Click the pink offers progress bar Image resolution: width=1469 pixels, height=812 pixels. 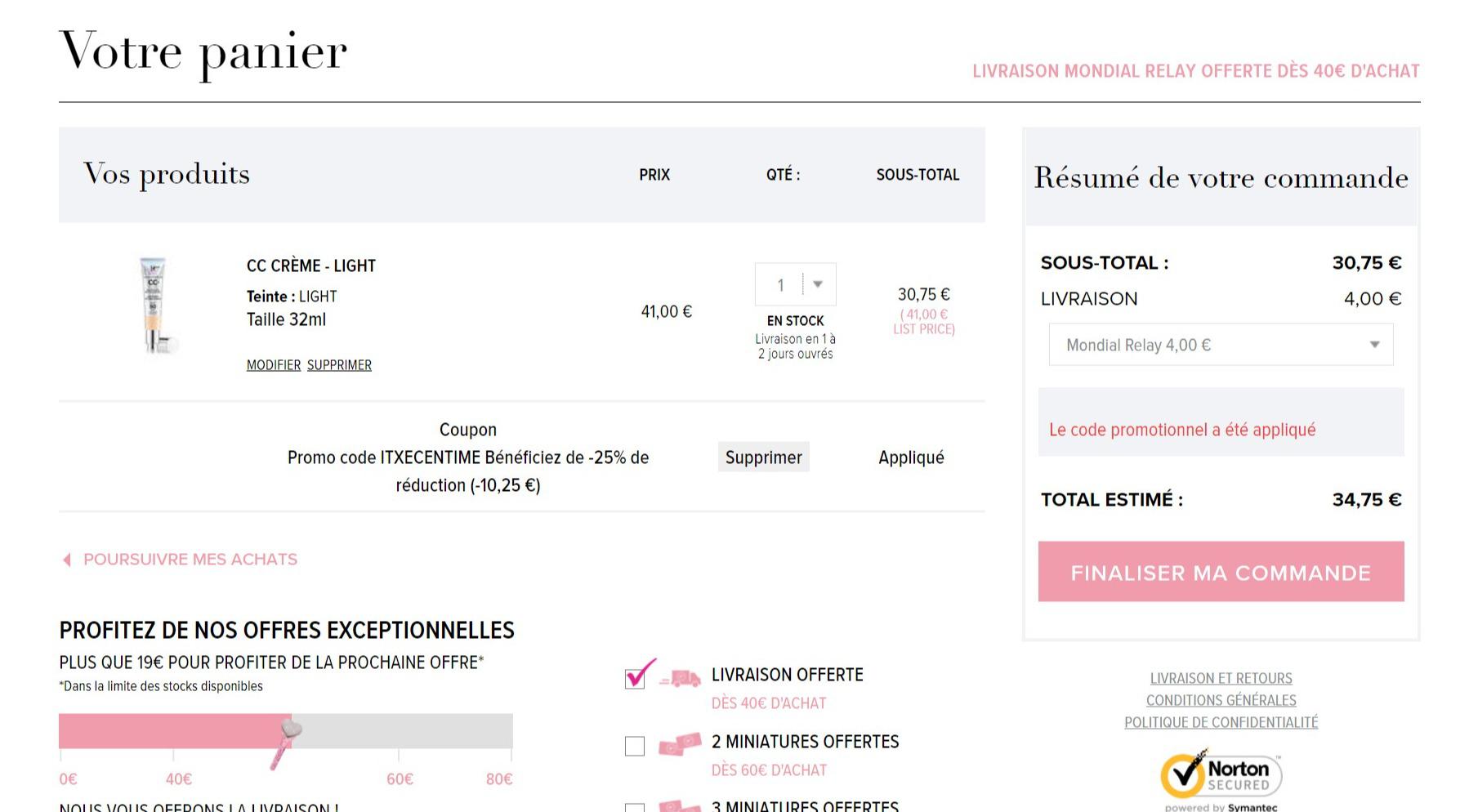(285, 731)
